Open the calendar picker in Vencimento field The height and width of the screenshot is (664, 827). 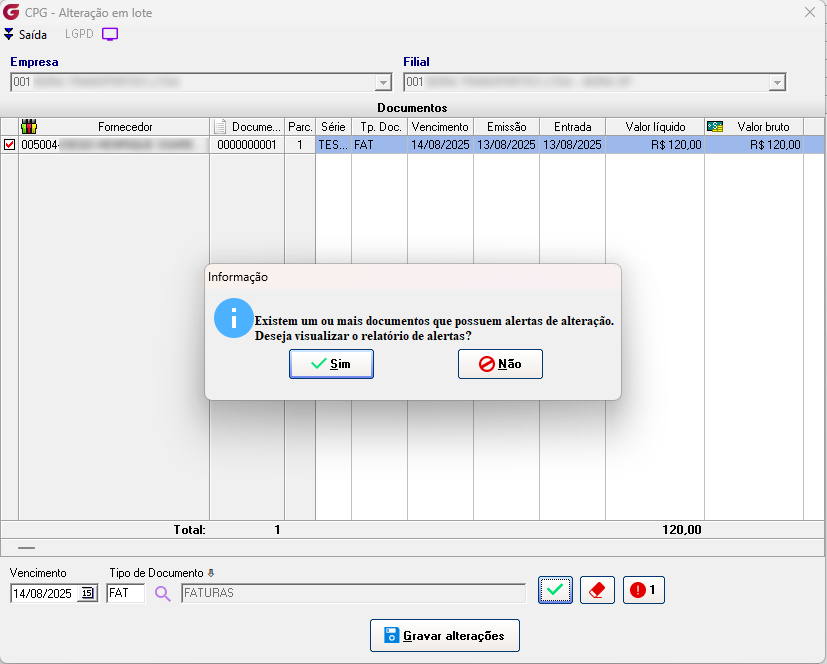[88, 593]
